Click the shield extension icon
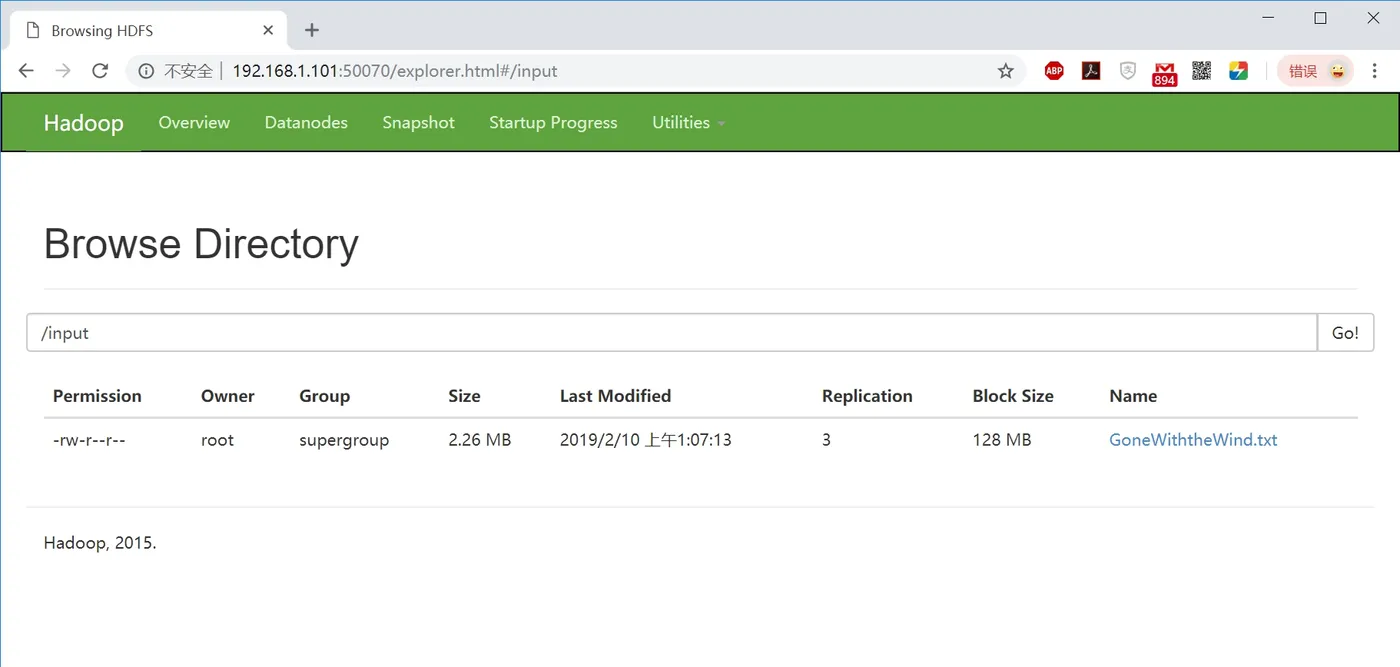The image size is (1400, 667). point(1128,71)
